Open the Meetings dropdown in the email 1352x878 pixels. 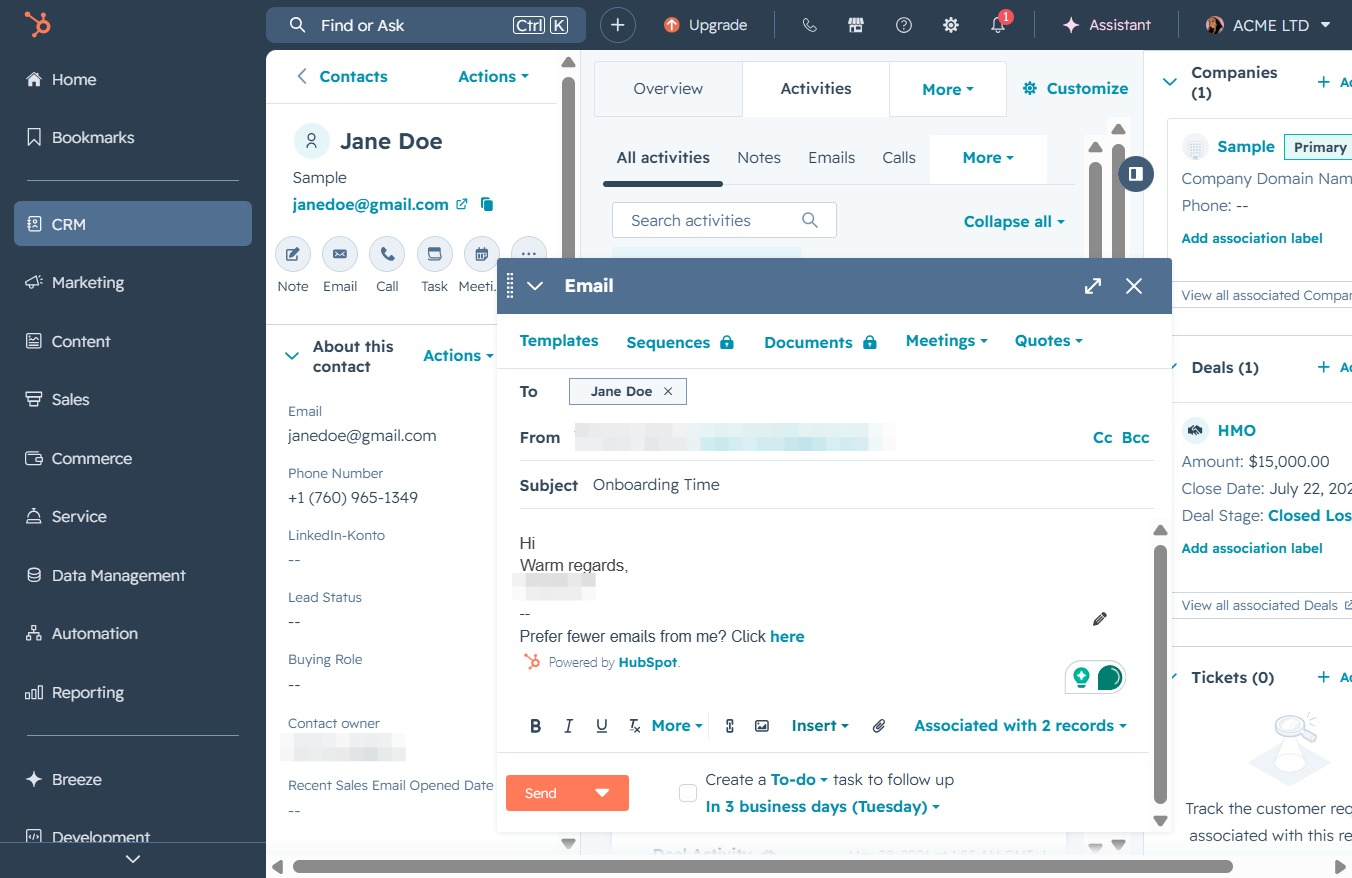[946, 341]
